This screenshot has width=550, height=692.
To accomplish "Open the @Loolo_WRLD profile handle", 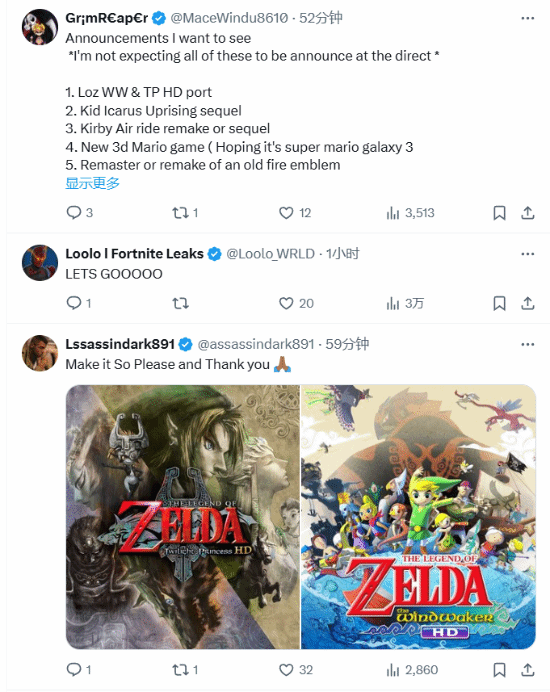I will 270,254.
